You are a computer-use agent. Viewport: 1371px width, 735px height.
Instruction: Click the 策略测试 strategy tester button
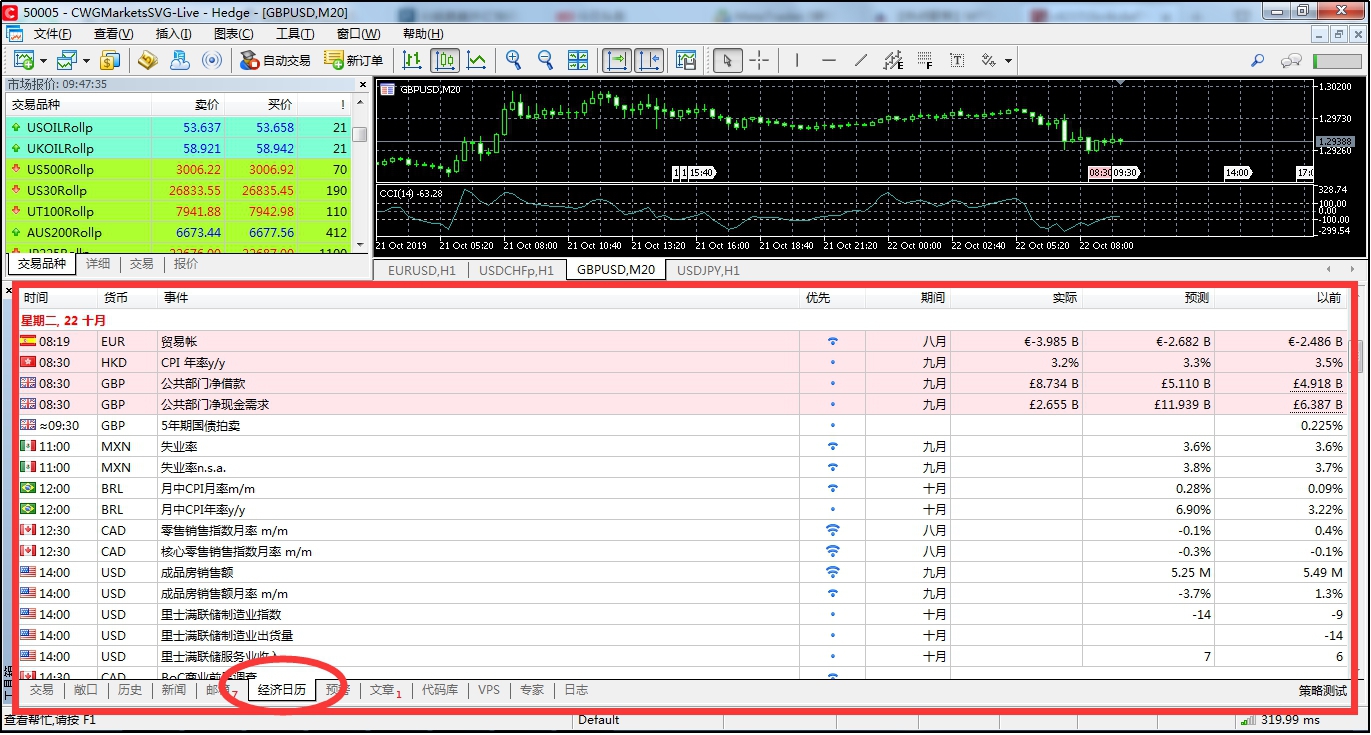[x=1322, y=690]
